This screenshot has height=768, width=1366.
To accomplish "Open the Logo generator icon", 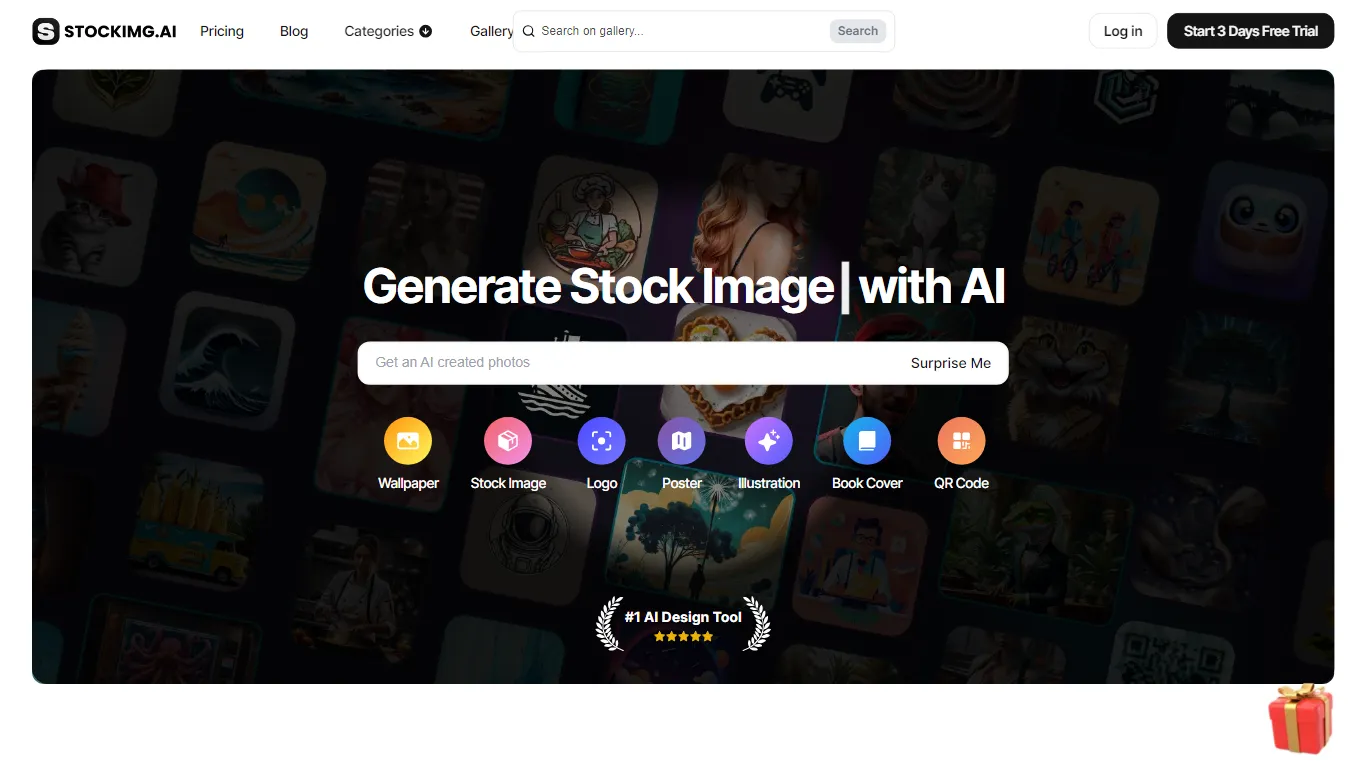I will pyautogui.click(x=602, y=441).
